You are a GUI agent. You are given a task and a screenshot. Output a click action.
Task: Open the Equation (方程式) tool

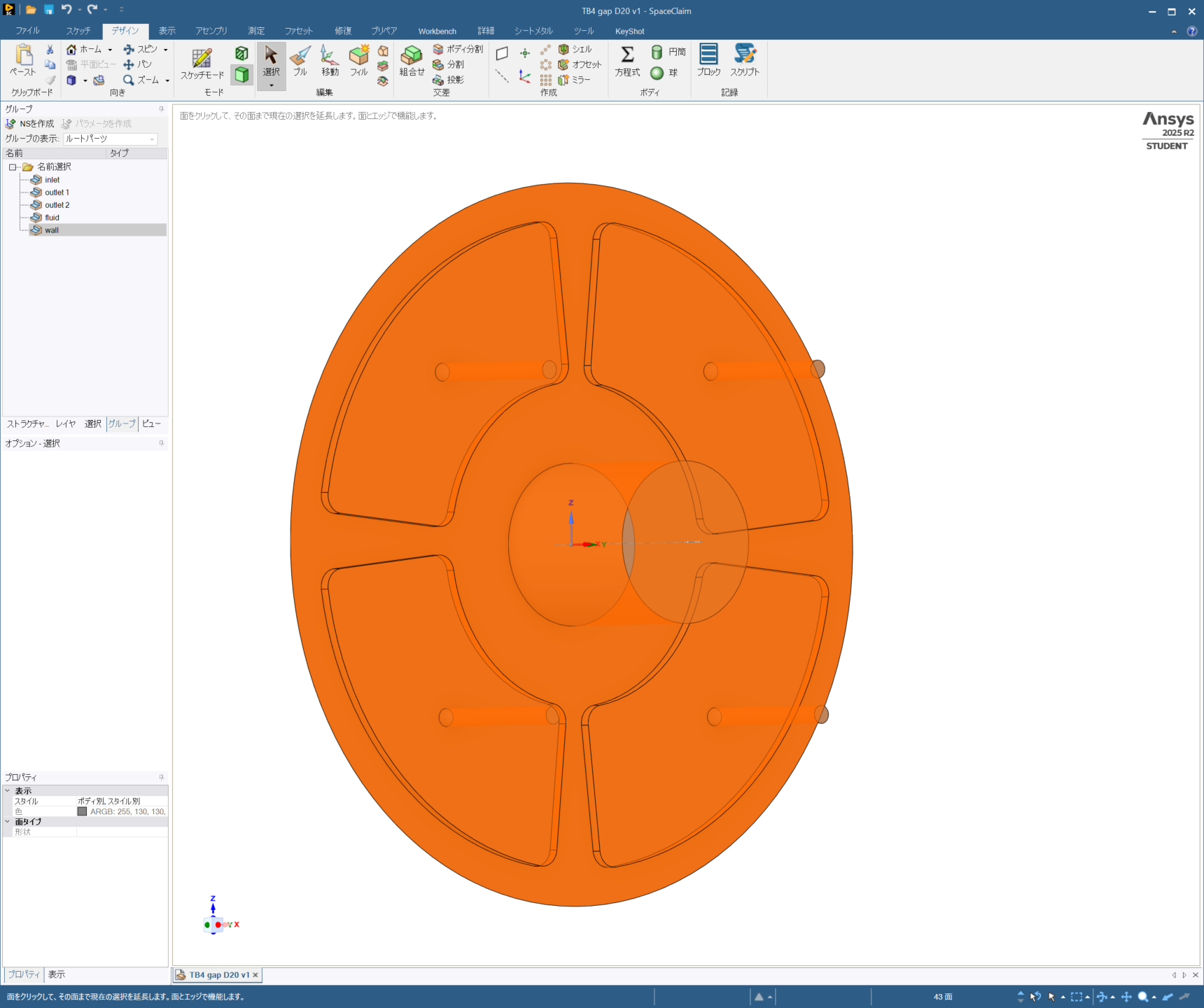pos(627,60)
